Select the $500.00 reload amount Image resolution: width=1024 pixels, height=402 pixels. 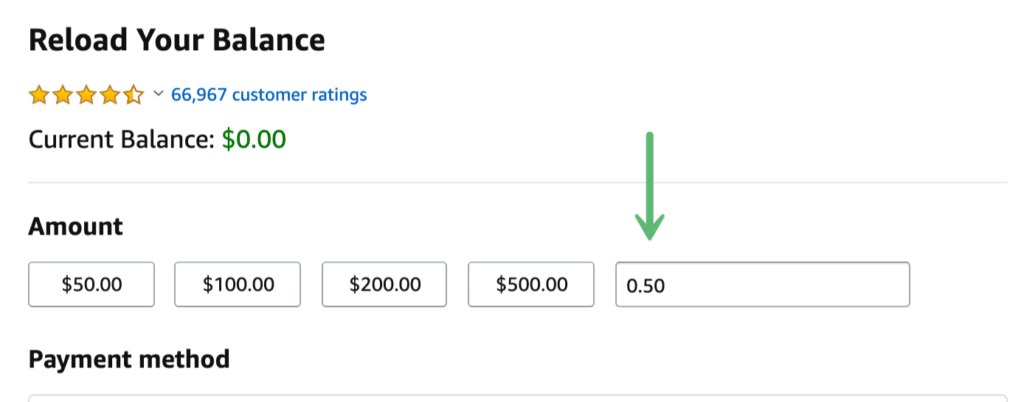click(x=531, y=285)
